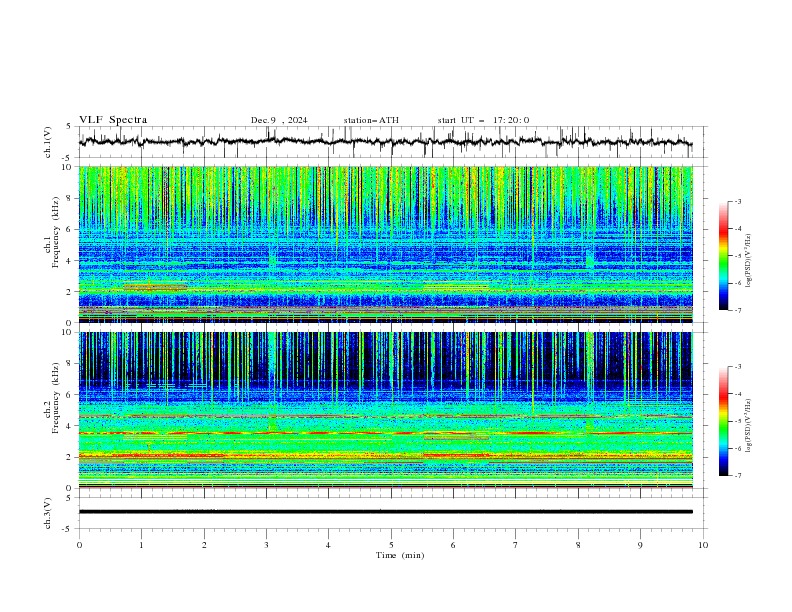
Task: Click the '-3' tick on upper colorbar
Action: click(737, 201)
